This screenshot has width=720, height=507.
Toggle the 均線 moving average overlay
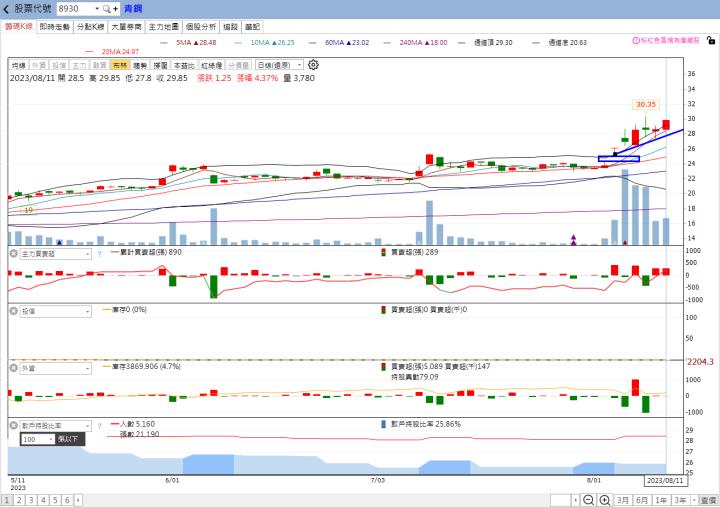coord(18,64)
